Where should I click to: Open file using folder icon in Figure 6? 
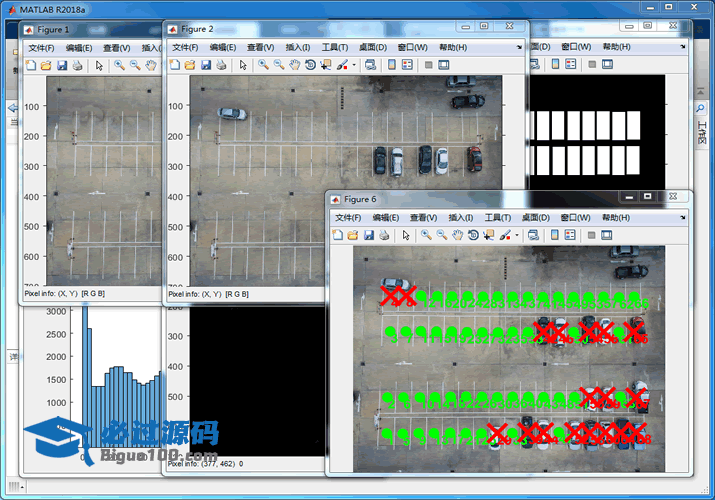click(353, 235)
